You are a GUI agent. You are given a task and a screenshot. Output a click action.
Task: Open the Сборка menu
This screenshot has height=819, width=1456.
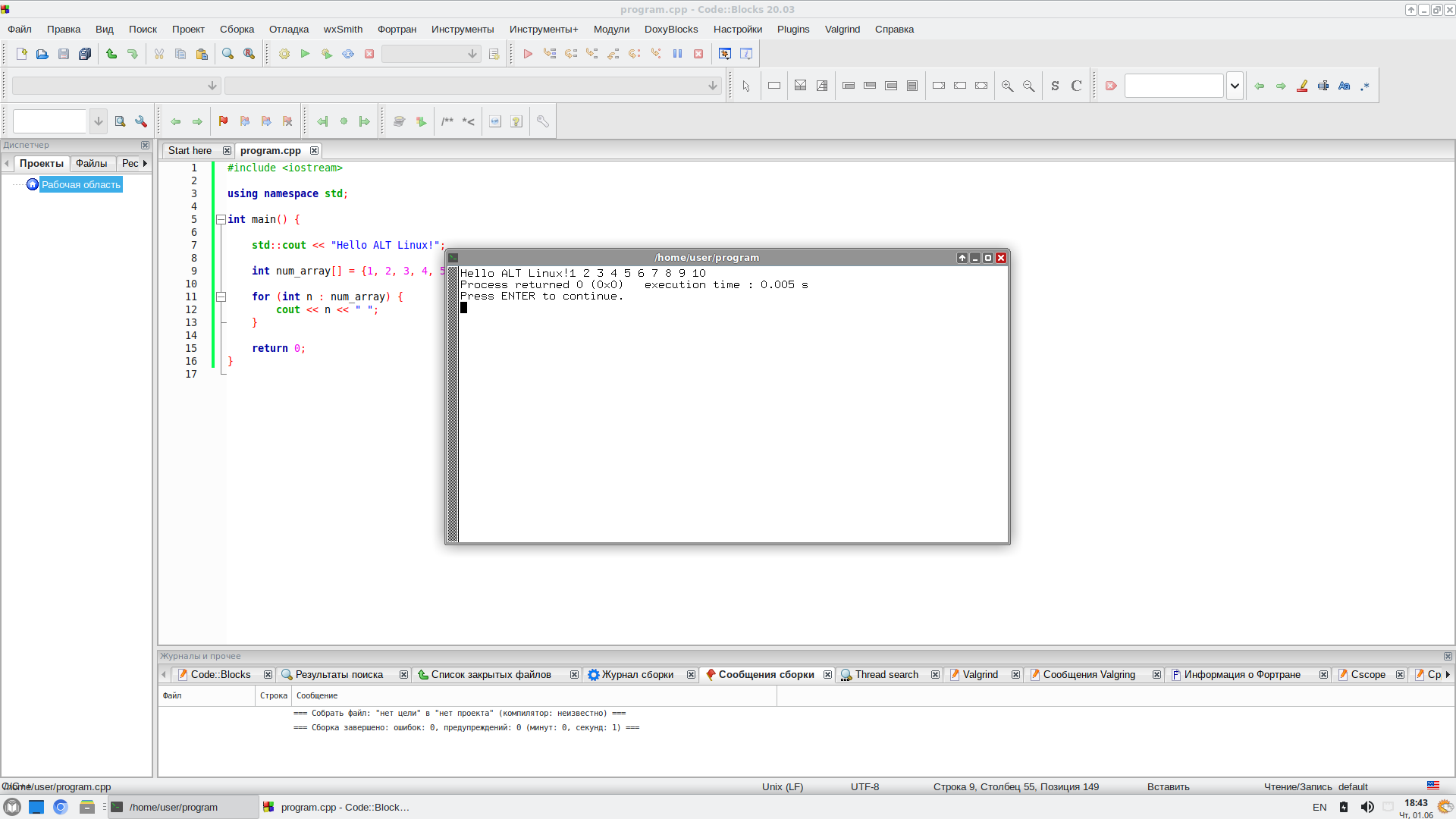237,29
